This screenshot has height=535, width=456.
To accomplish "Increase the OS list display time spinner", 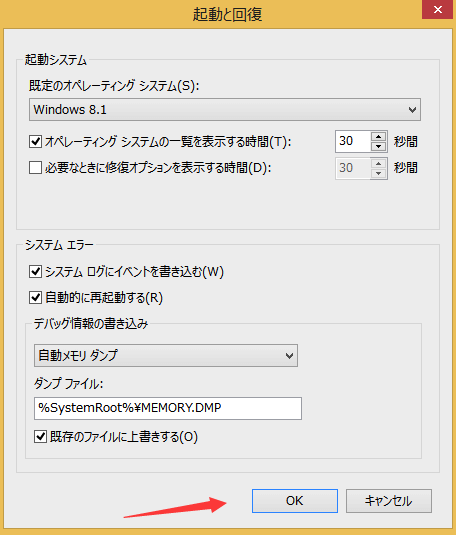I will click(x=378, y=137).
